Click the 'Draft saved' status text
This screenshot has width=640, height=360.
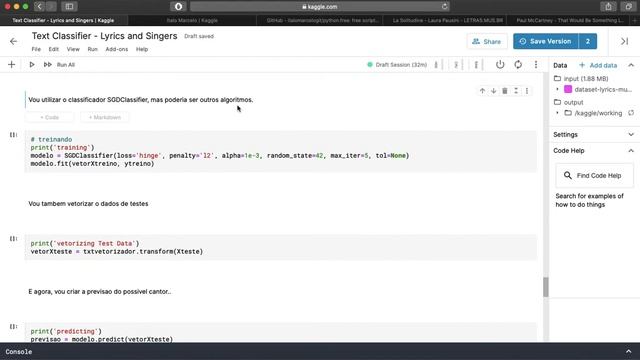pos(199,36)
